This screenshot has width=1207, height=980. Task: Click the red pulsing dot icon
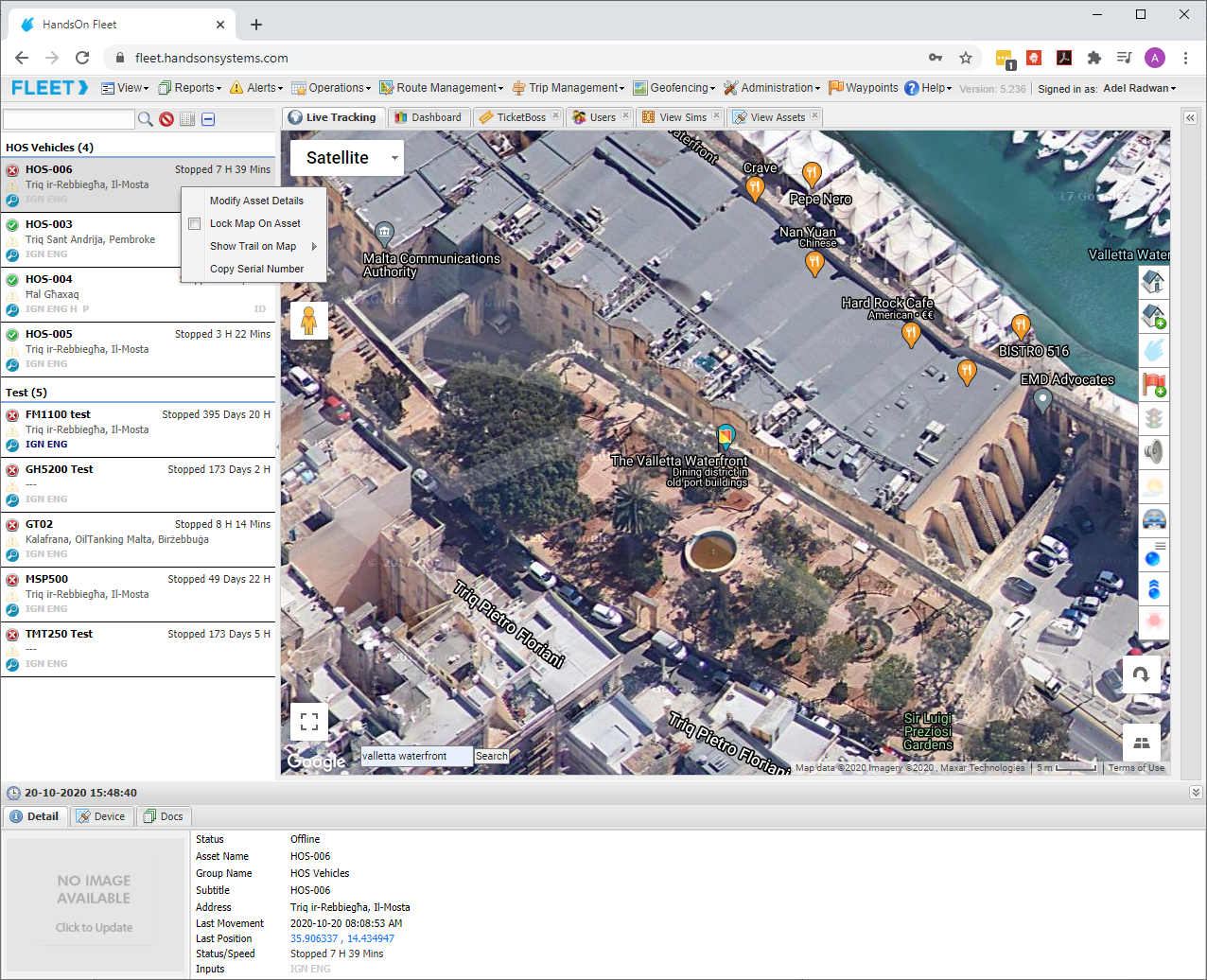coord(1153,621)
